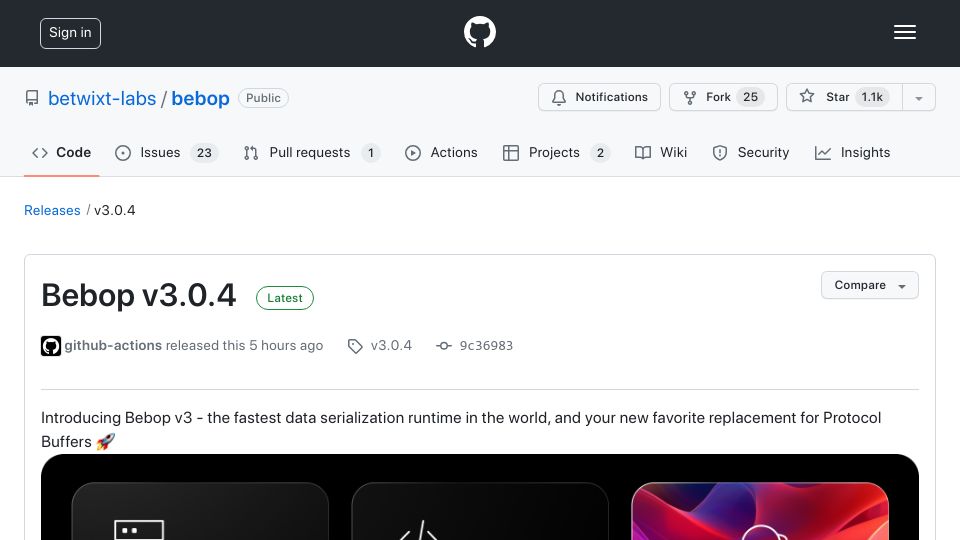Open the github-actions author link
This screenshot has width=960, height=540.
tap(113, 345)
